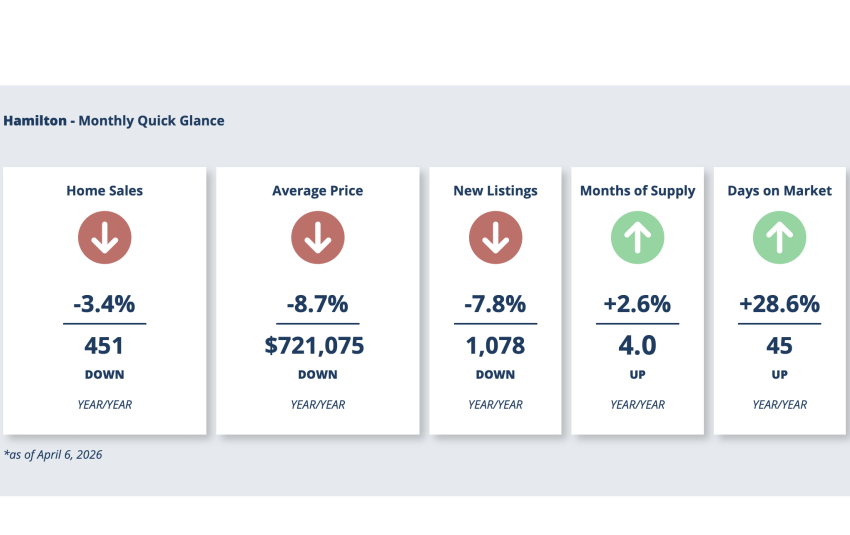Click the 'as of April 6, 2026' footnote
Image resolution: width=850 pixels, height=535 pixels.
coord(53,455)
